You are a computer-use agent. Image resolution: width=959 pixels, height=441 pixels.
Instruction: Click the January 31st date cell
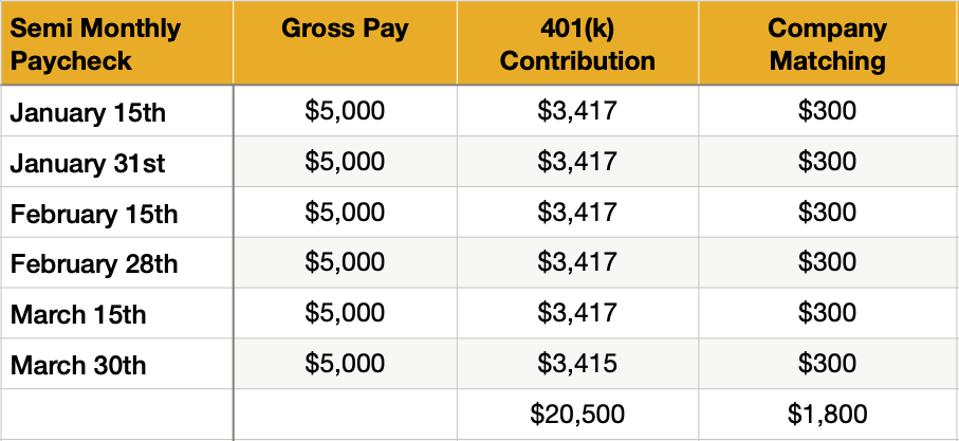pyautogui.click(x=88, y=163)
